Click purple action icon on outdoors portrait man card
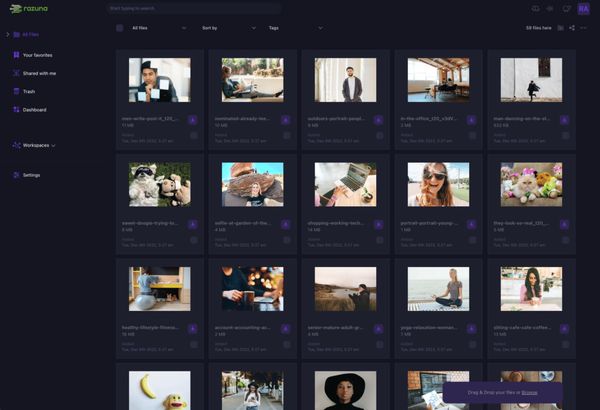Viewport: 600px width, 410px height. pyautogui.click(x=378, y=120)
